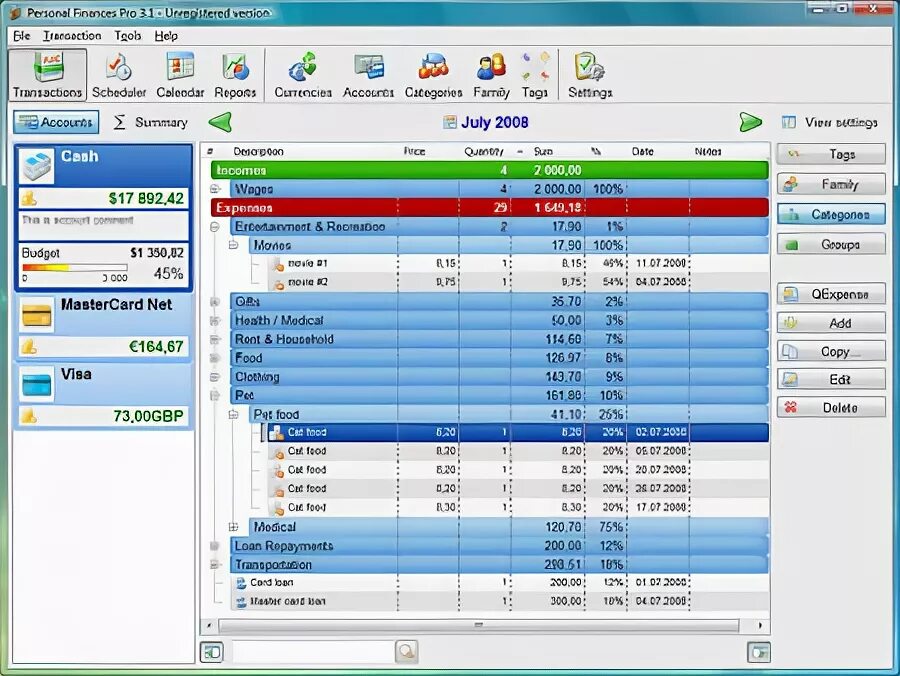The width and height of the screenshot is (900, 676).
Task: Open the Scheduler tool
Action: pos(119,75)
